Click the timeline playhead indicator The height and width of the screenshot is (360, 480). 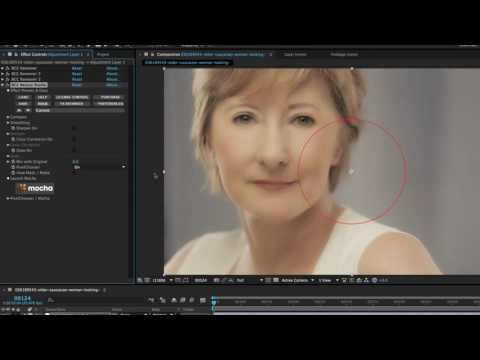click(214, 302)
